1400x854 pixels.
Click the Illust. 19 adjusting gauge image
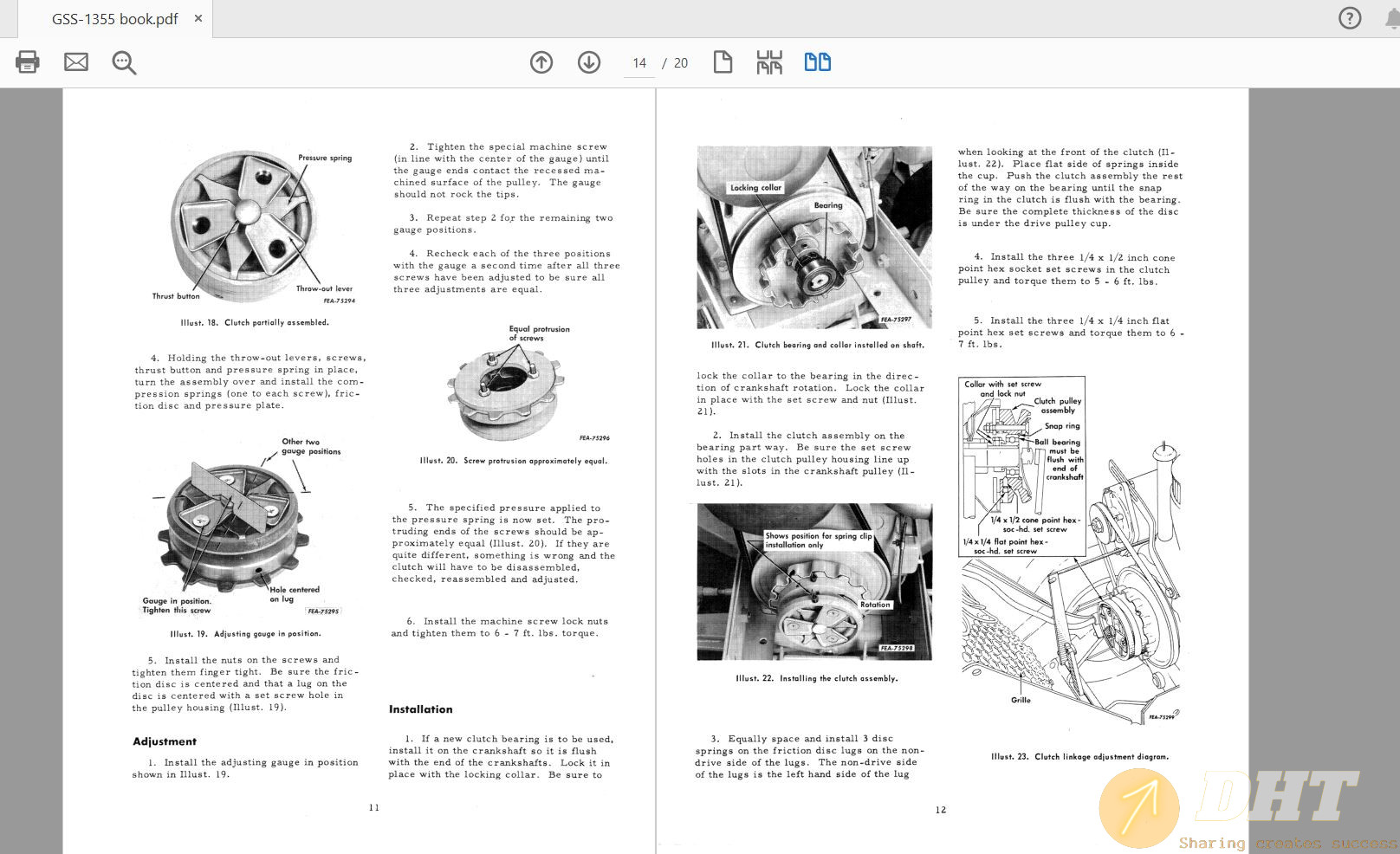coord(234,528)
